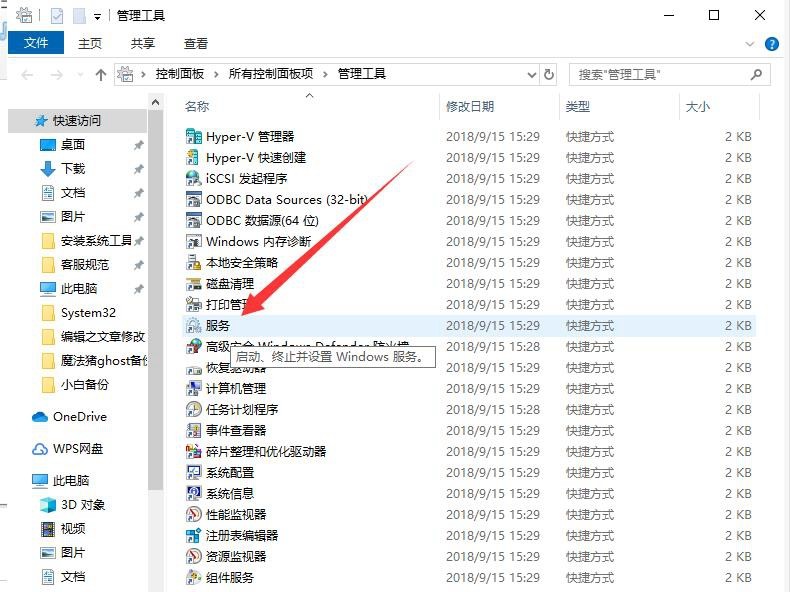This screenshot has height=592, width=791.
Task: Click the navigation pane scrollbar thumb
Action: (156, 300)
